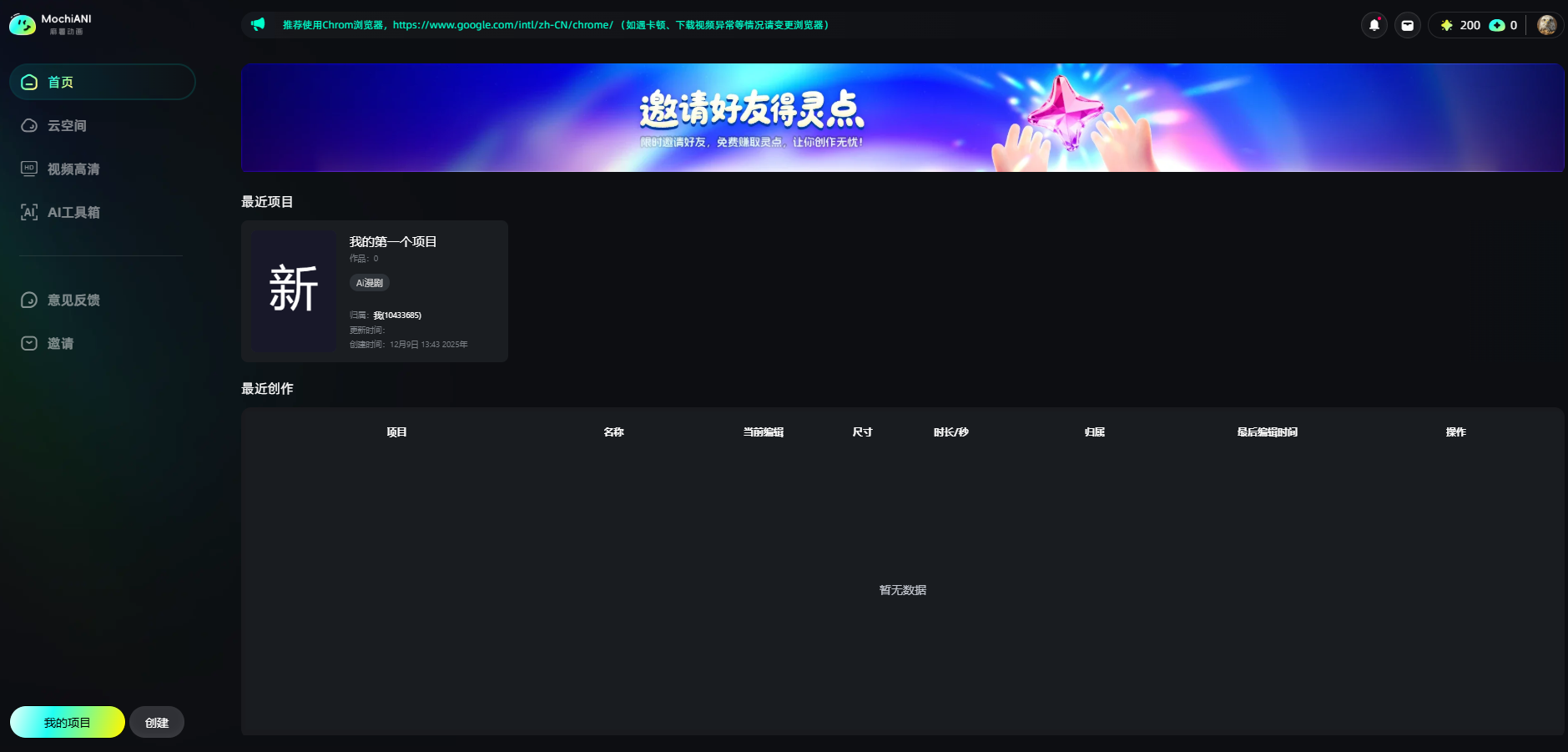Click the 创建 button

point(157,722)
